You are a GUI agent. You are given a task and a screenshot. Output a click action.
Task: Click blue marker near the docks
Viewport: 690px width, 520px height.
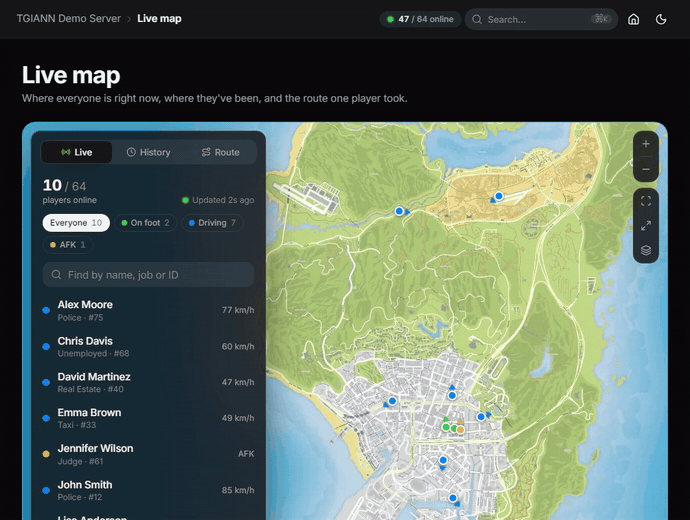click(453, 498)
